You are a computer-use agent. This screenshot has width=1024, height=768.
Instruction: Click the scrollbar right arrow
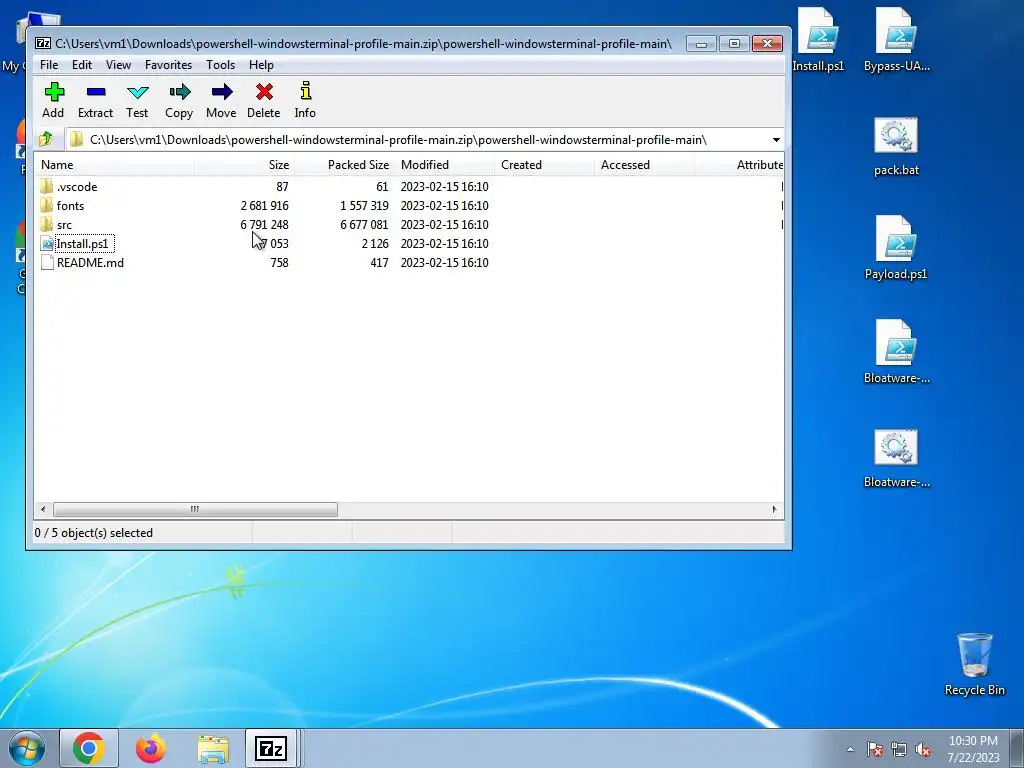[x=775, y=509]
